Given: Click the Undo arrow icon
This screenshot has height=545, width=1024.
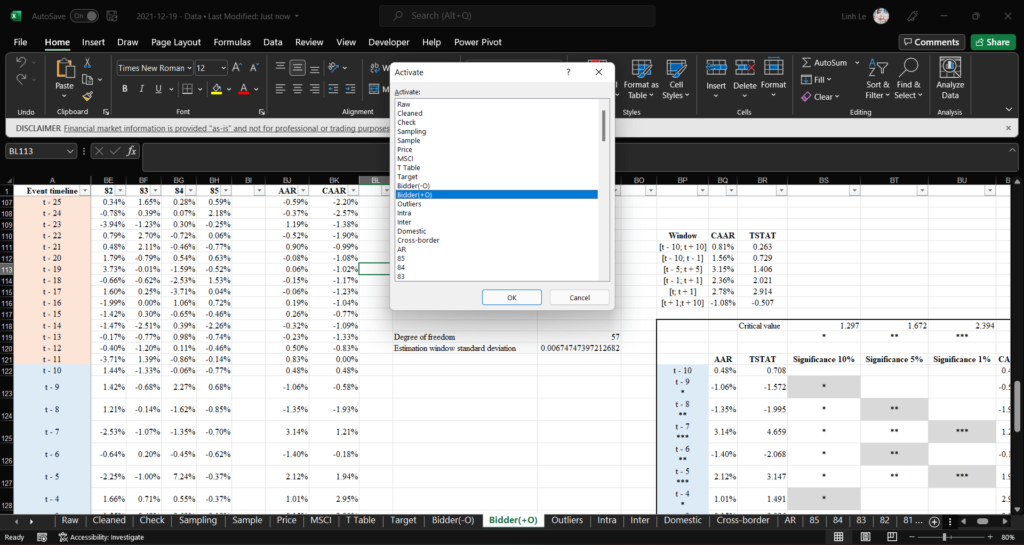Looking at the screenshot, I should coord(20,63).
